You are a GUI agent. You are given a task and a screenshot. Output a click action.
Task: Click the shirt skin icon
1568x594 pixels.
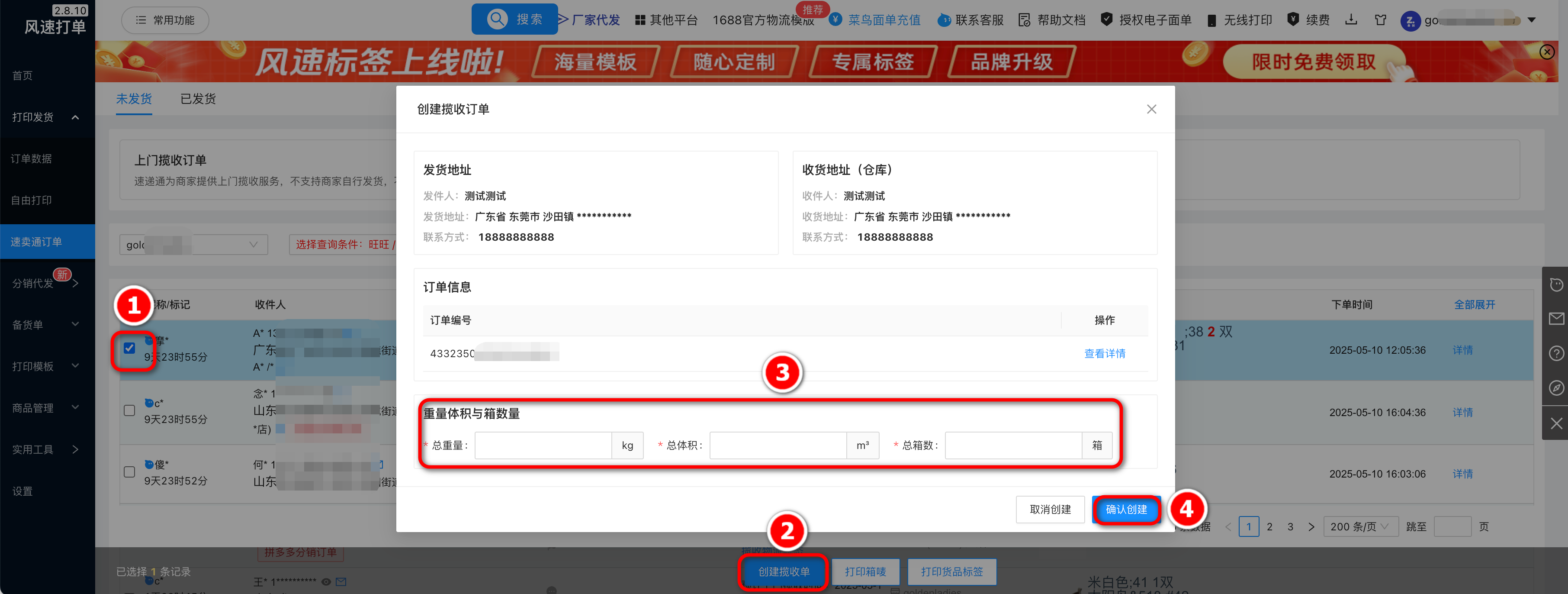(1381, 20)
